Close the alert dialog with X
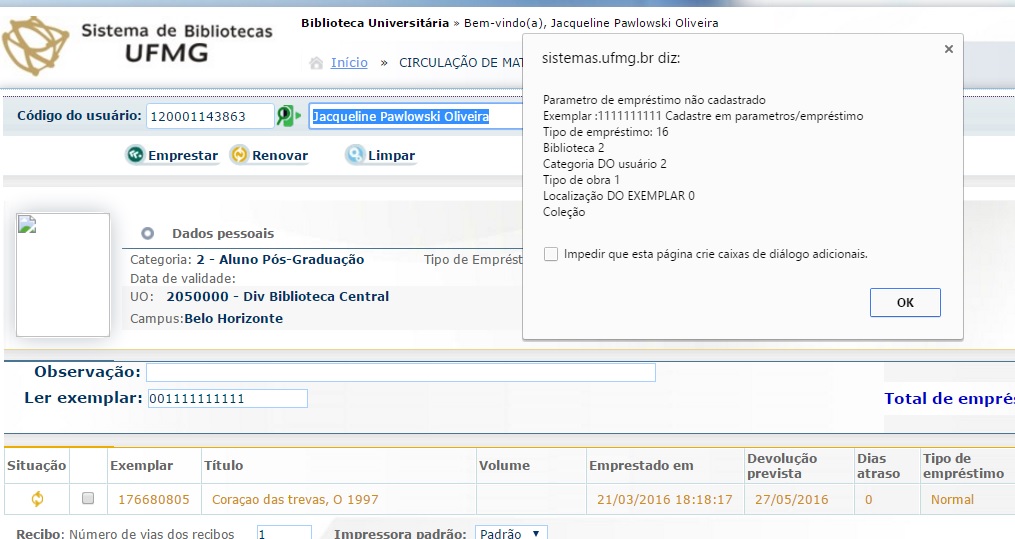 click(x=947, y=50)
